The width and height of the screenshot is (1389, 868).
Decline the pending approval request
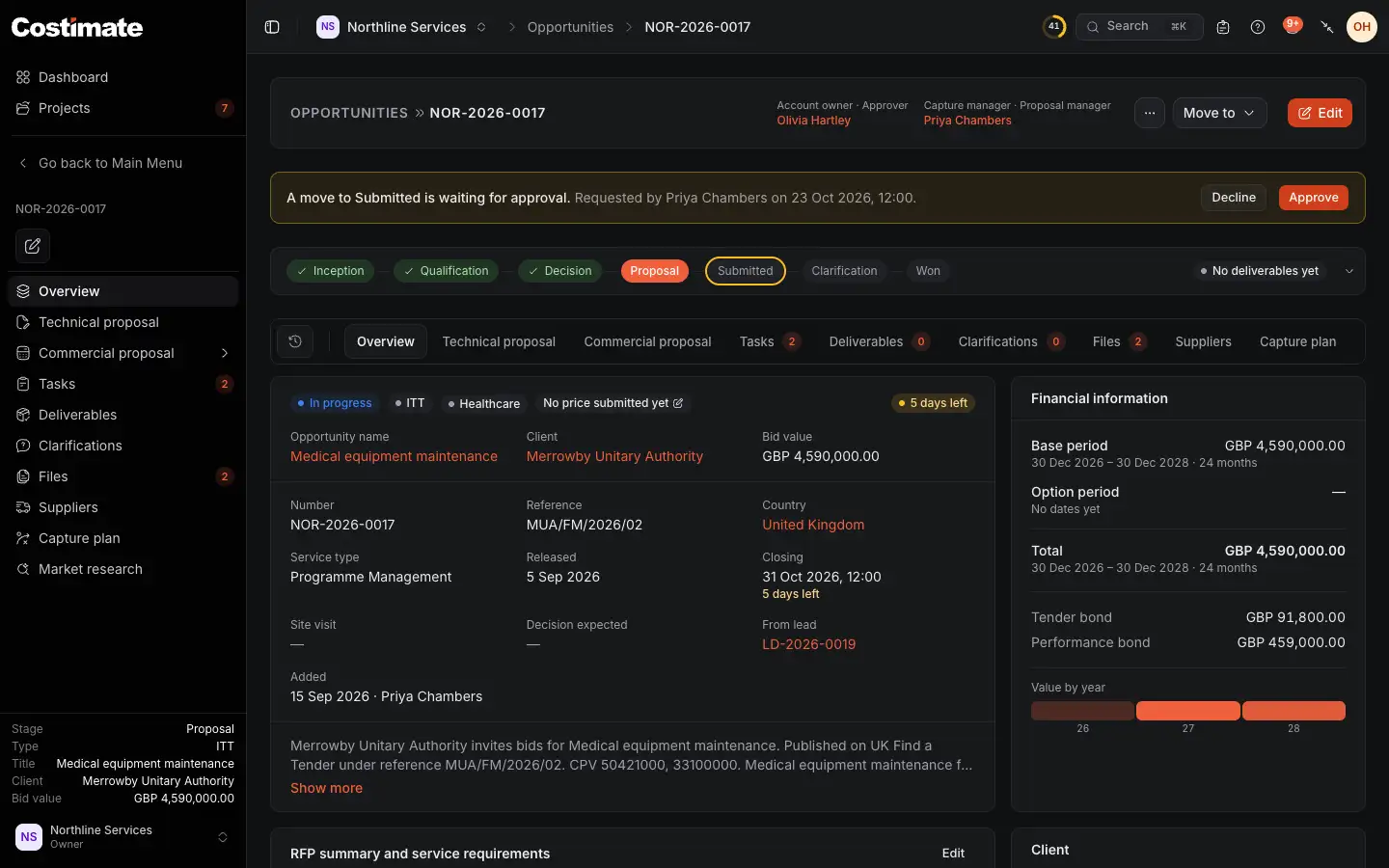pos(1234,198)
